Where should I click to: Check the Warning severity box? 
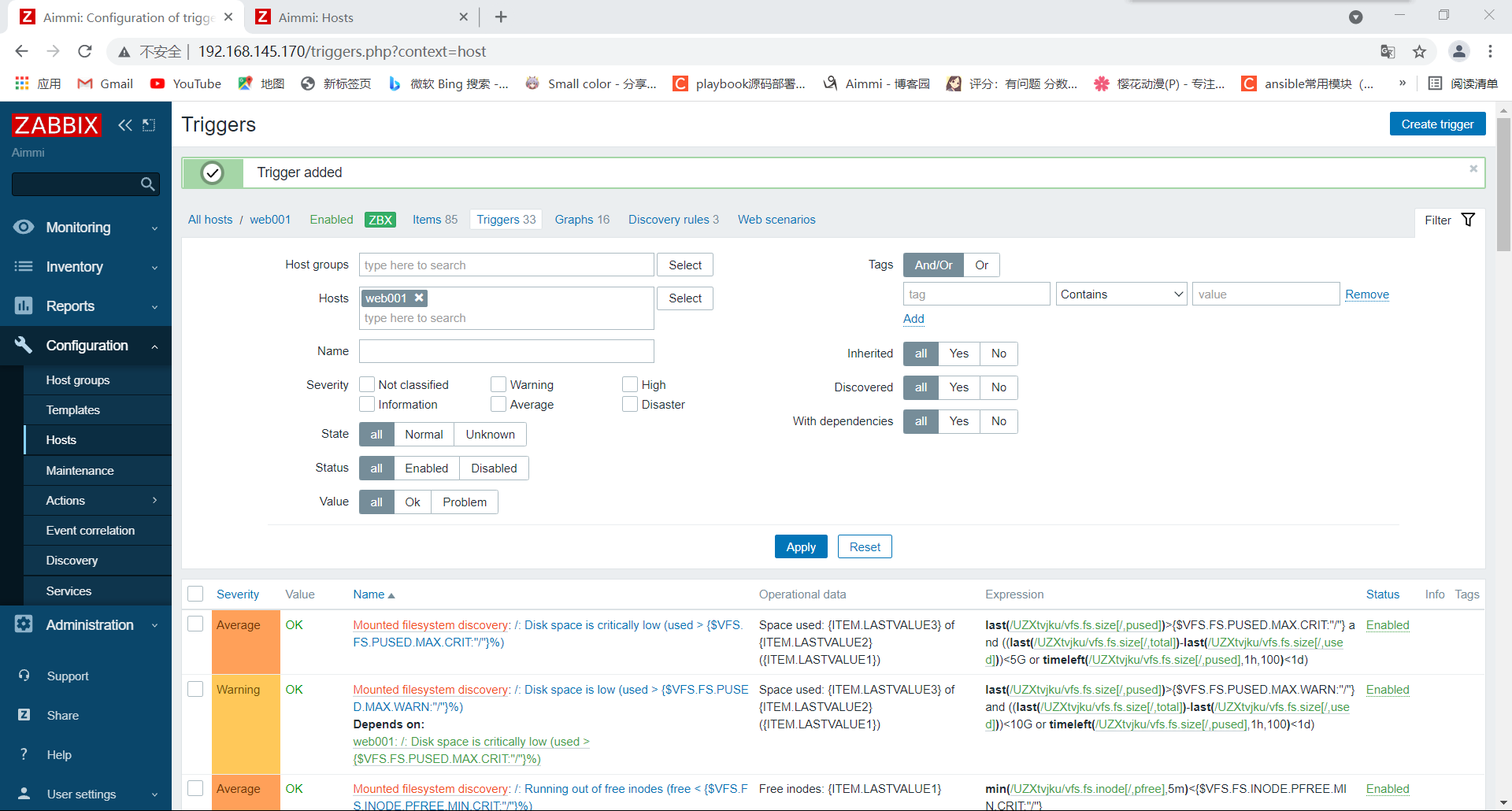[x=498, y=384]
